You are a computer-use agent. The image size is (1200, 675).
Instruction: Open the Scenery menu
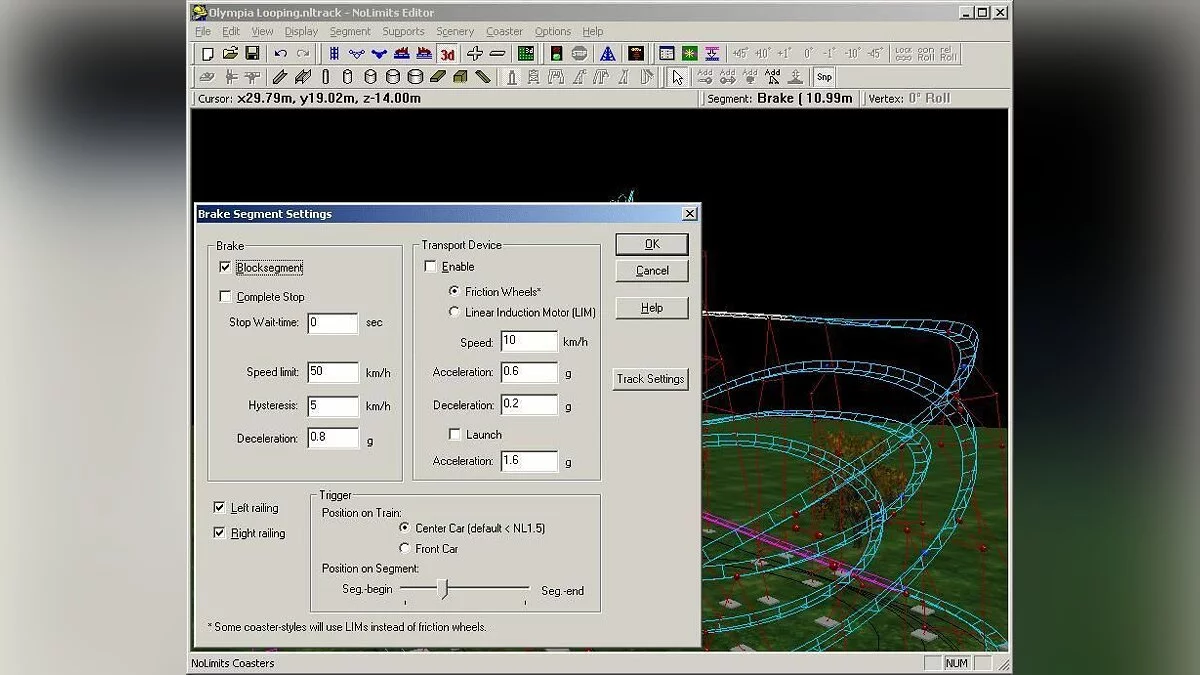pos(455,31)
